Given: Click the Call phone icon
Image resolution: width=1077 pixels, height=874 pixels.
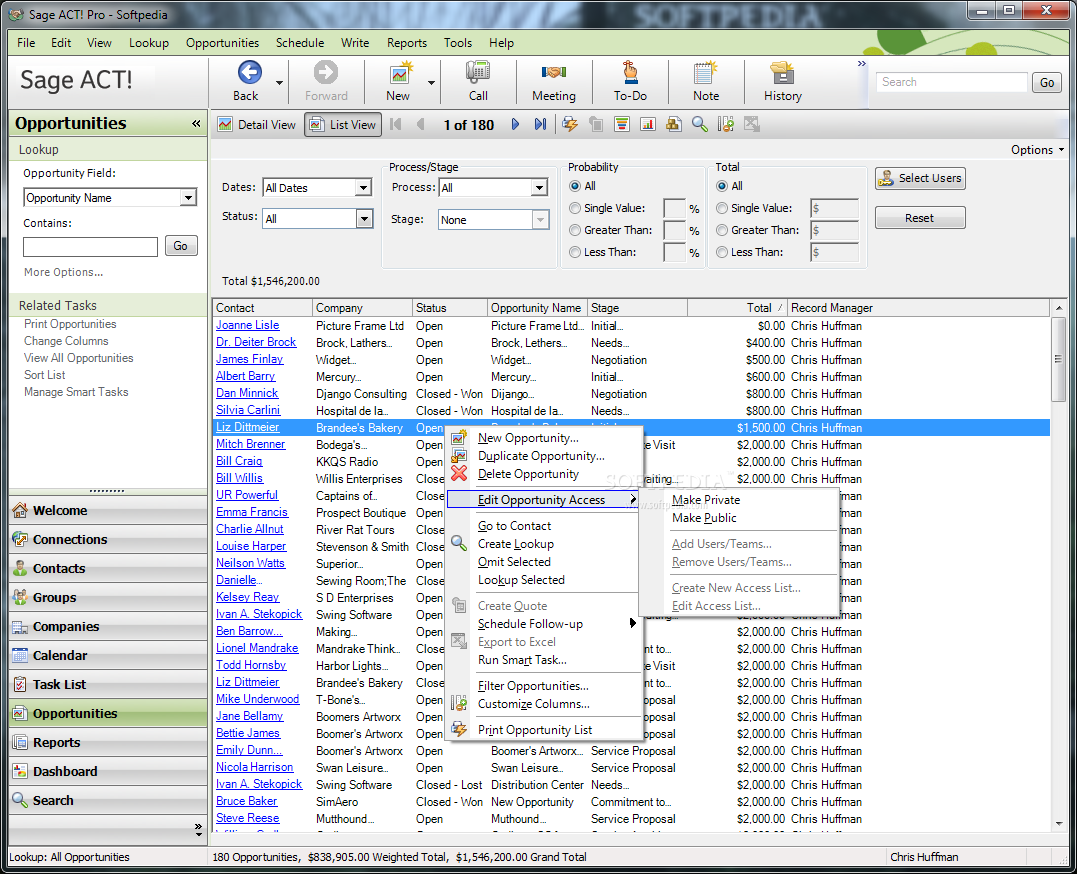Looking at the screenshot, I should coord(478,73).
